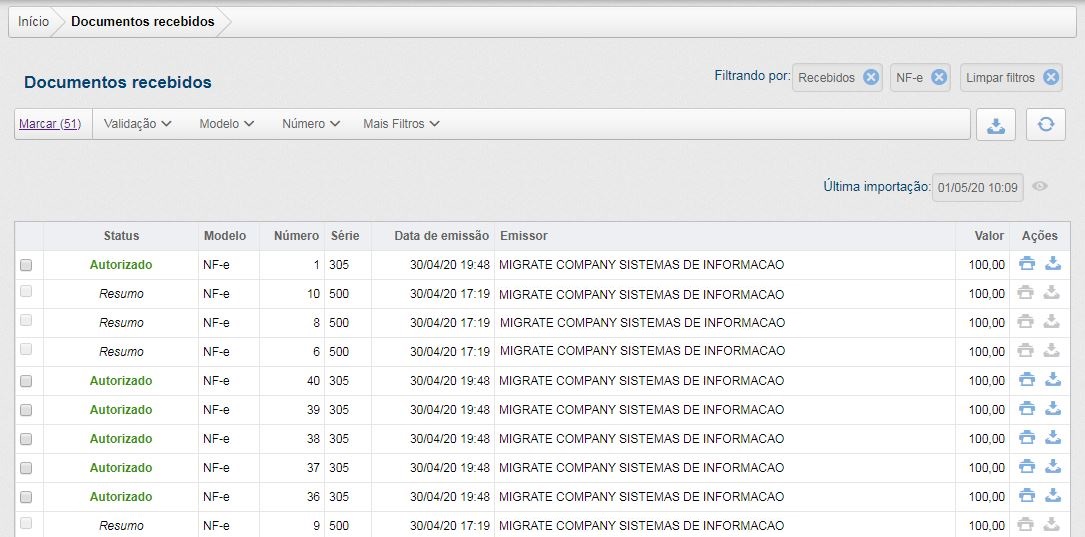Clear all filters with Limpar filtros X
The width and height of the screenshot is (1085, 537).
coord(1050,77)
